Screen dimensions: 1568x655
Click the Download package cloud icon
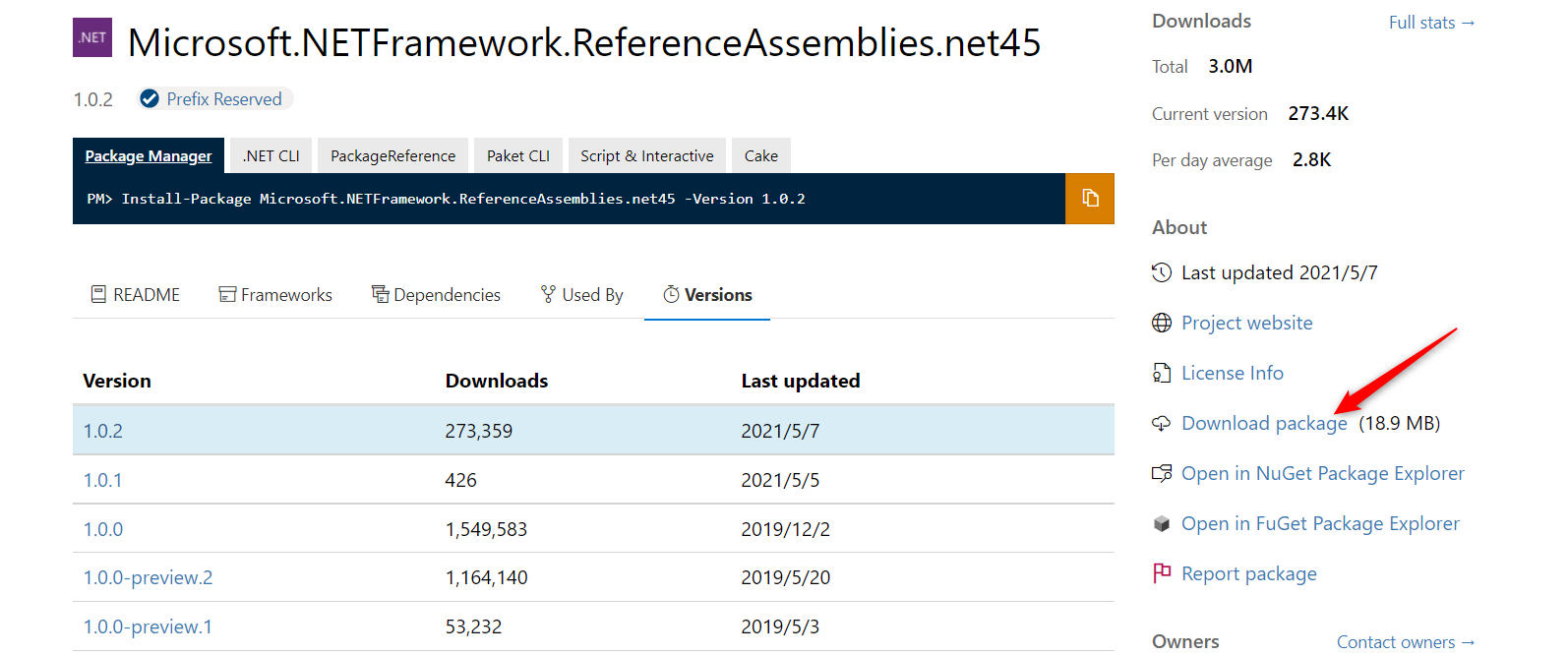pyautogui.click(x=1162, y=423)
